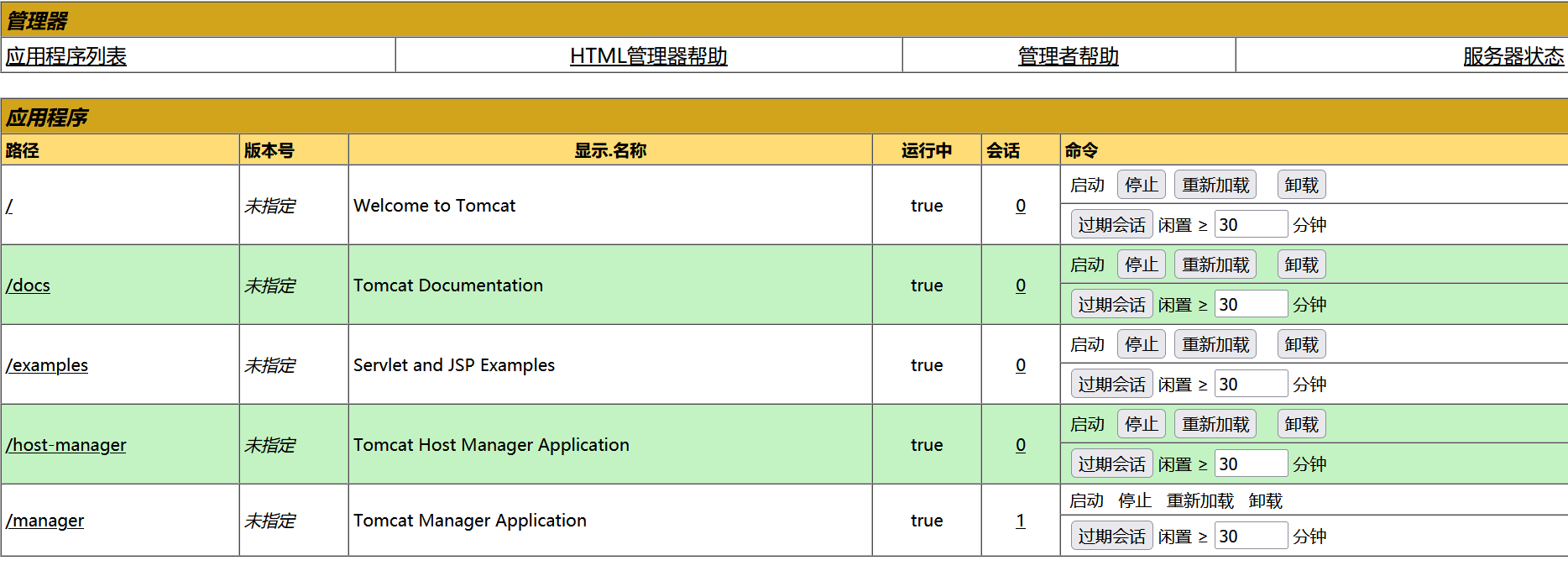Select the text Welcome to Tomcat
The width and height of the screenshot is (1568, 576).
(434, 206)
